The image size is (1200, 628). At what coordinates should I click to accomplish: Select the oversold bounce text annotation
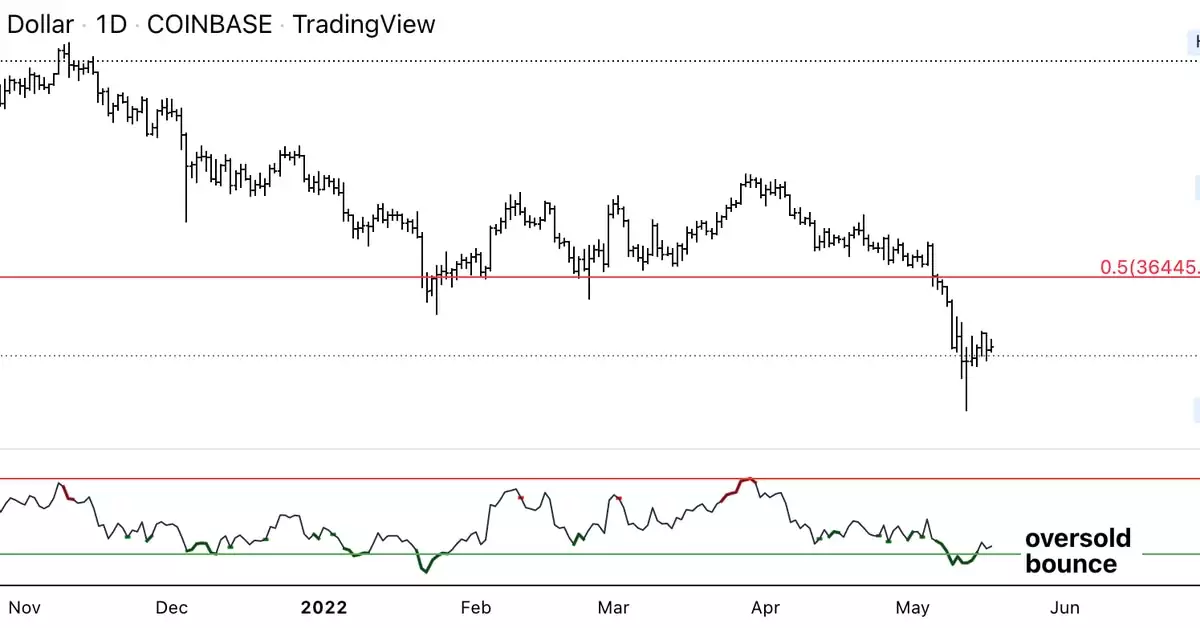click(x=1079, y=551)
